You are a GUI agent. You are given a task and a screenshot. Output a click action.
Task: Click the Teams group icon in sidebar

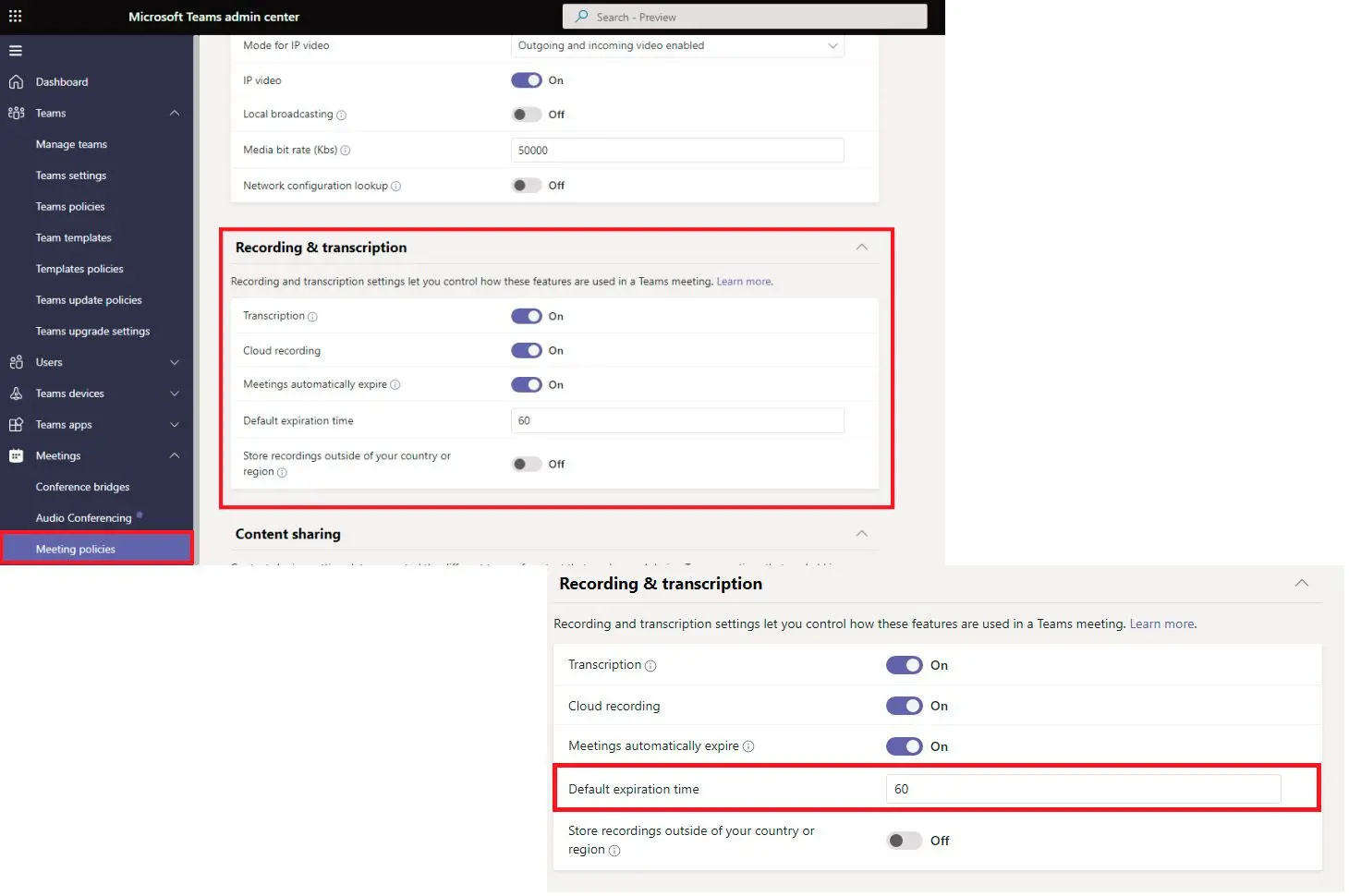click(x=16, y=113)
